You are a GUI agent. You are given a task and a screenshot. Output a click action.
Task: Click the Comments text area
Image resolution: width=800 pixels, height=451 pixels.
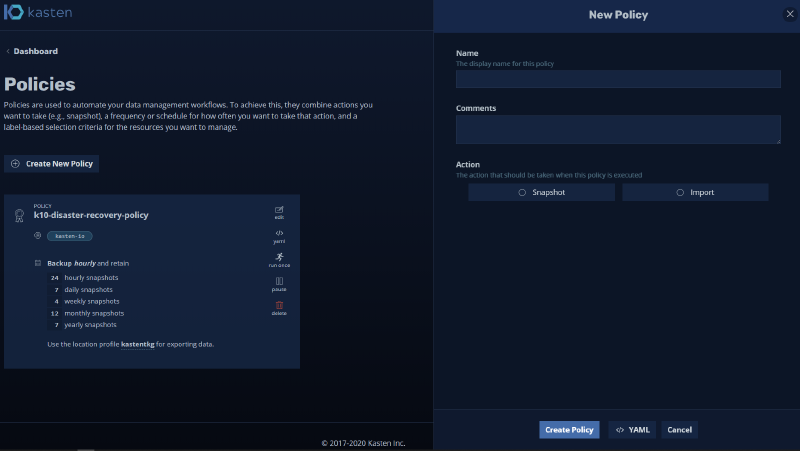(x=618, y=130)
